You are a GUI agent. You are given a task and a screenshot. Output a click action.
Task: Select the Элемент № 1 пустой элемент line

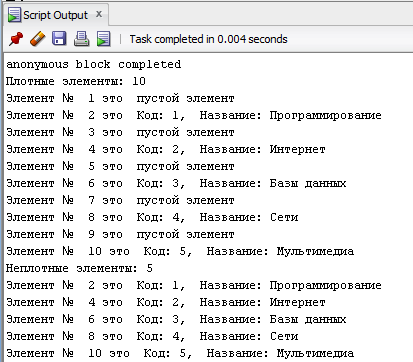[120, 98]
